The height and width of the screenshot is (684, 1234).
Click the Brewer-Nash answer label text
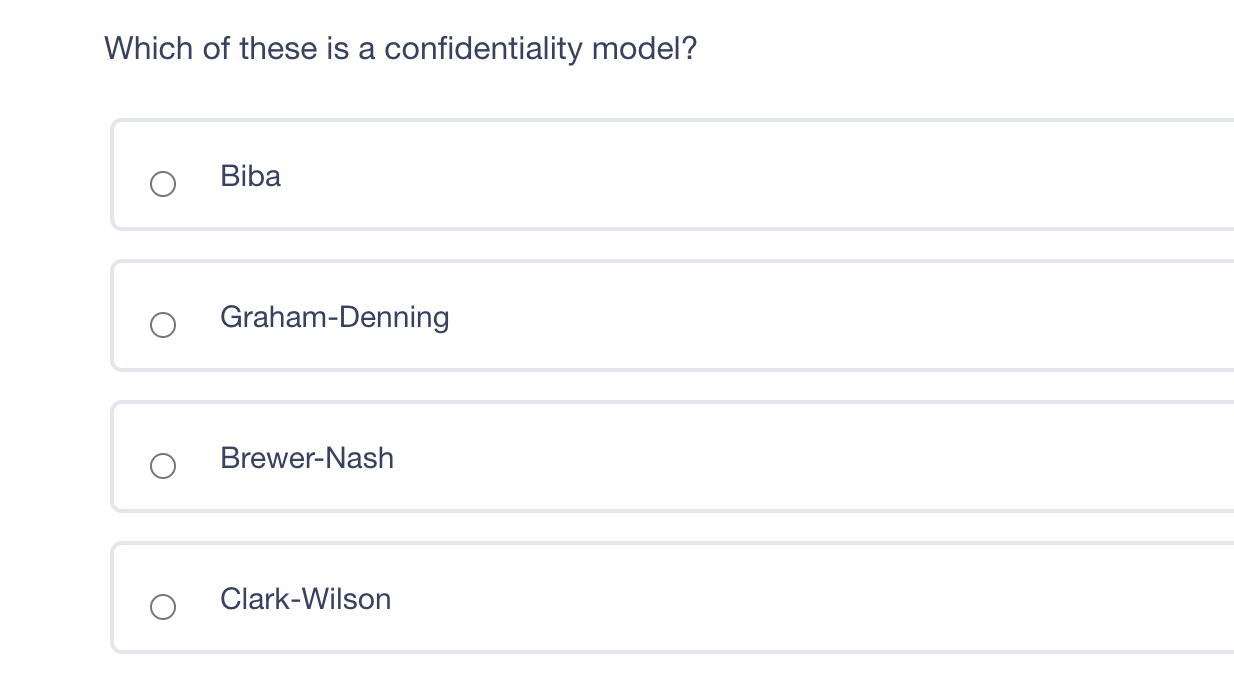[306, 459]
